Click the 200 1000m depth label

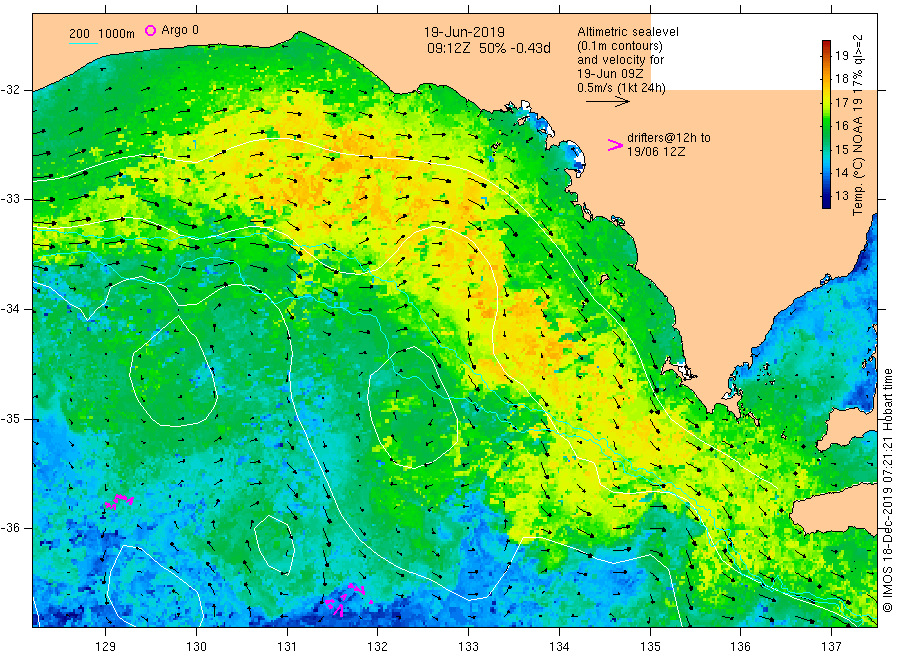(x=102, y=34)
